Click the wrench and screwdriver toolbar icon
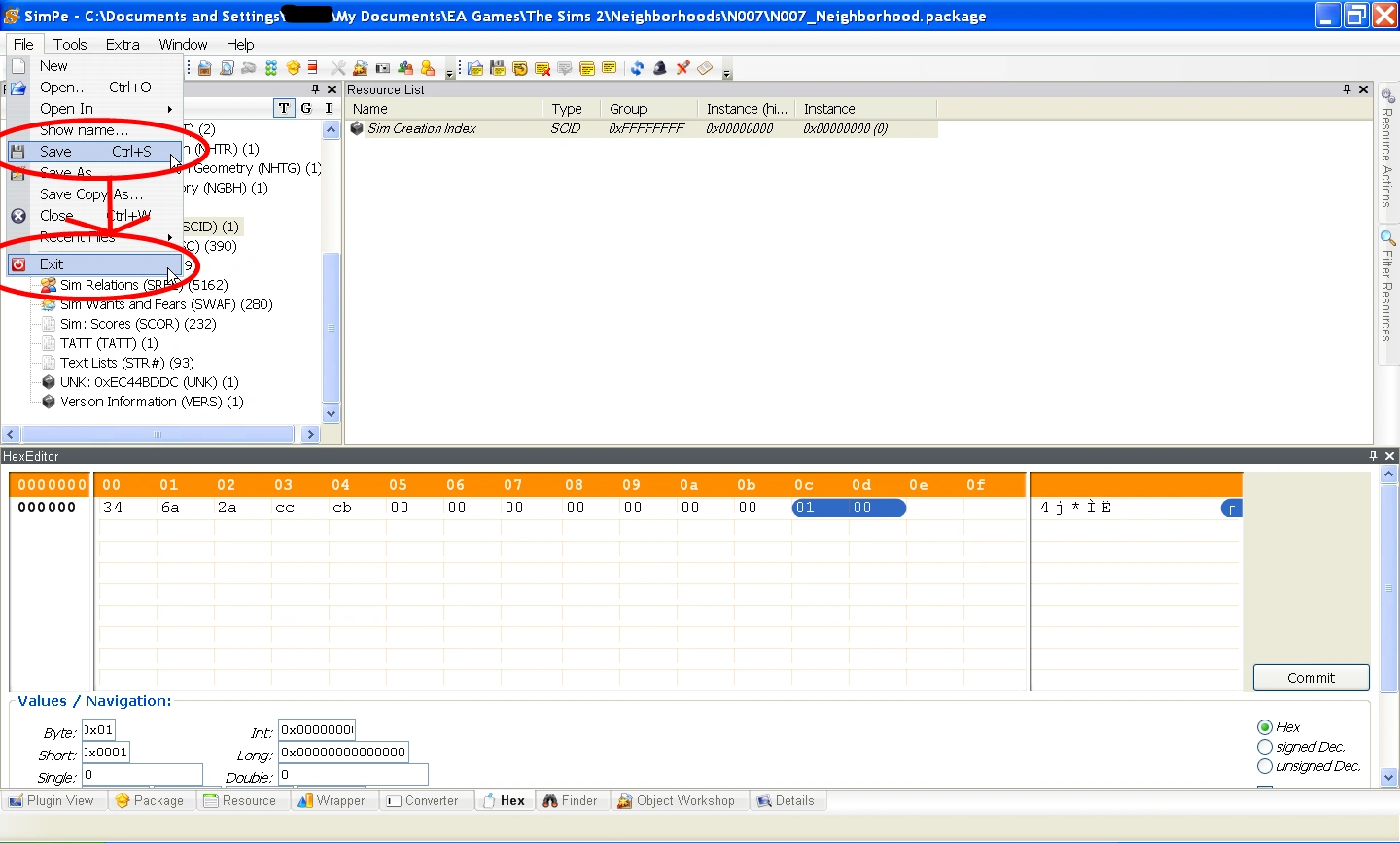This screenshot has height=843, width=1400. 338,68
